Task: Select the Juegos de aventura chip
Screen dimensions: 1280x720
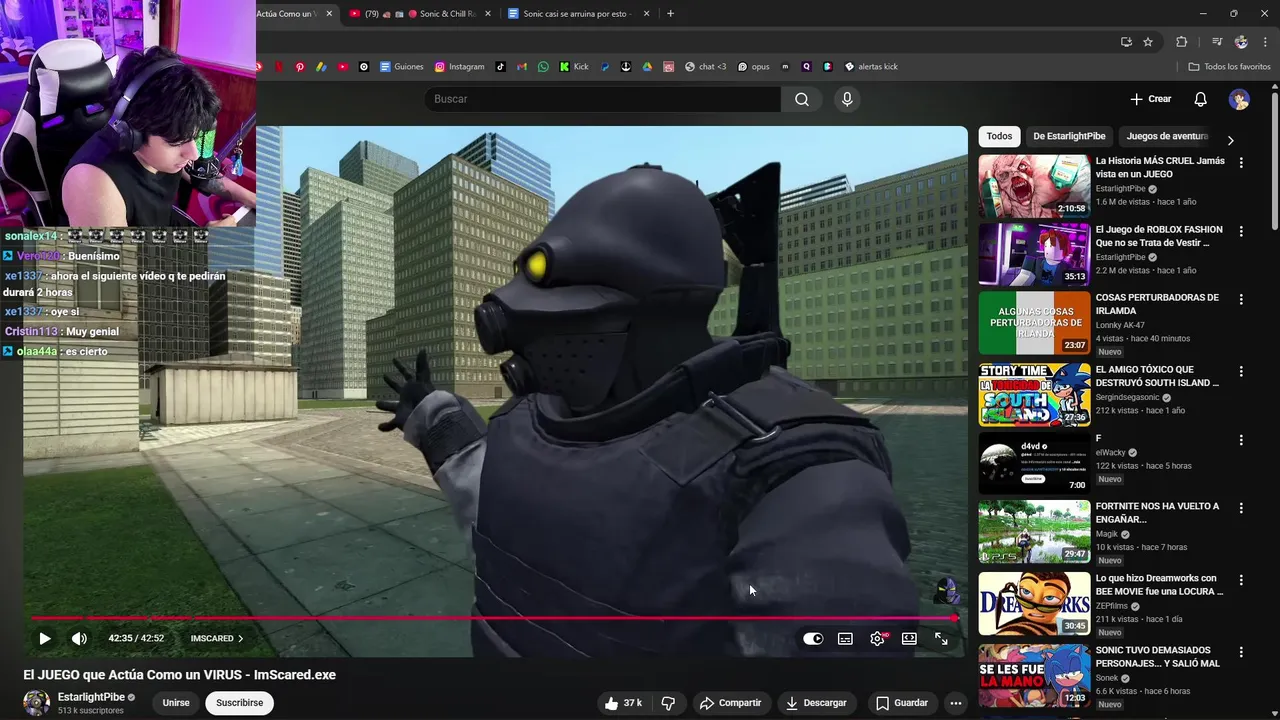Action: pos(1166,136)
